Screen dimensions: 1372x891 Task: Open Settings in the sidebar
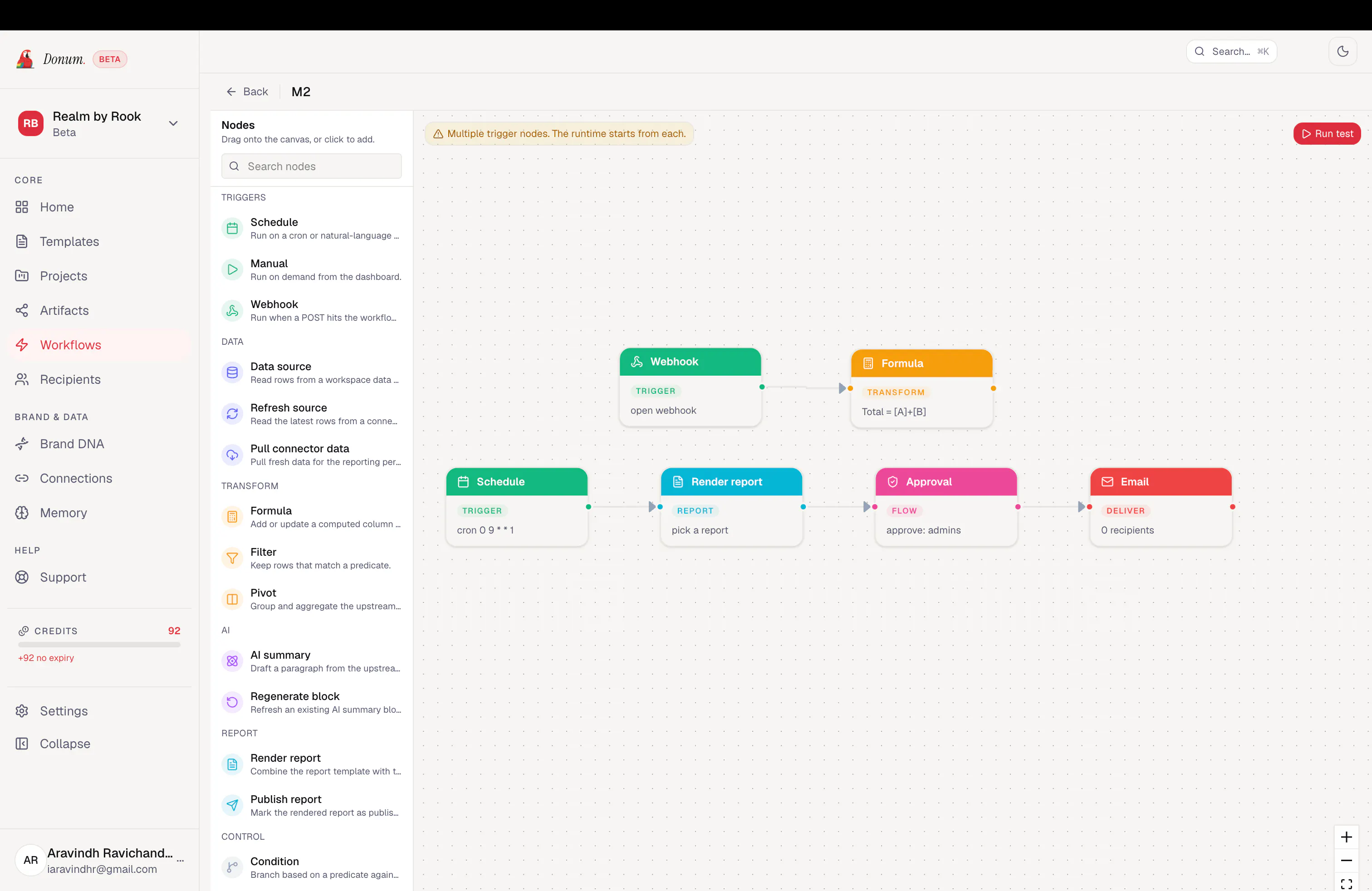tap(99, 711)
